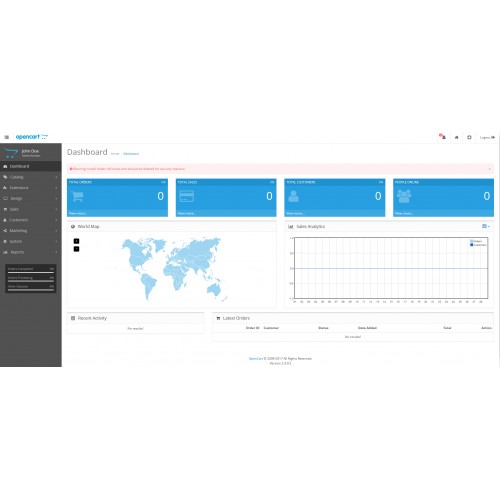Click Logout in the header
500x500 pixels.
(487, 137)
